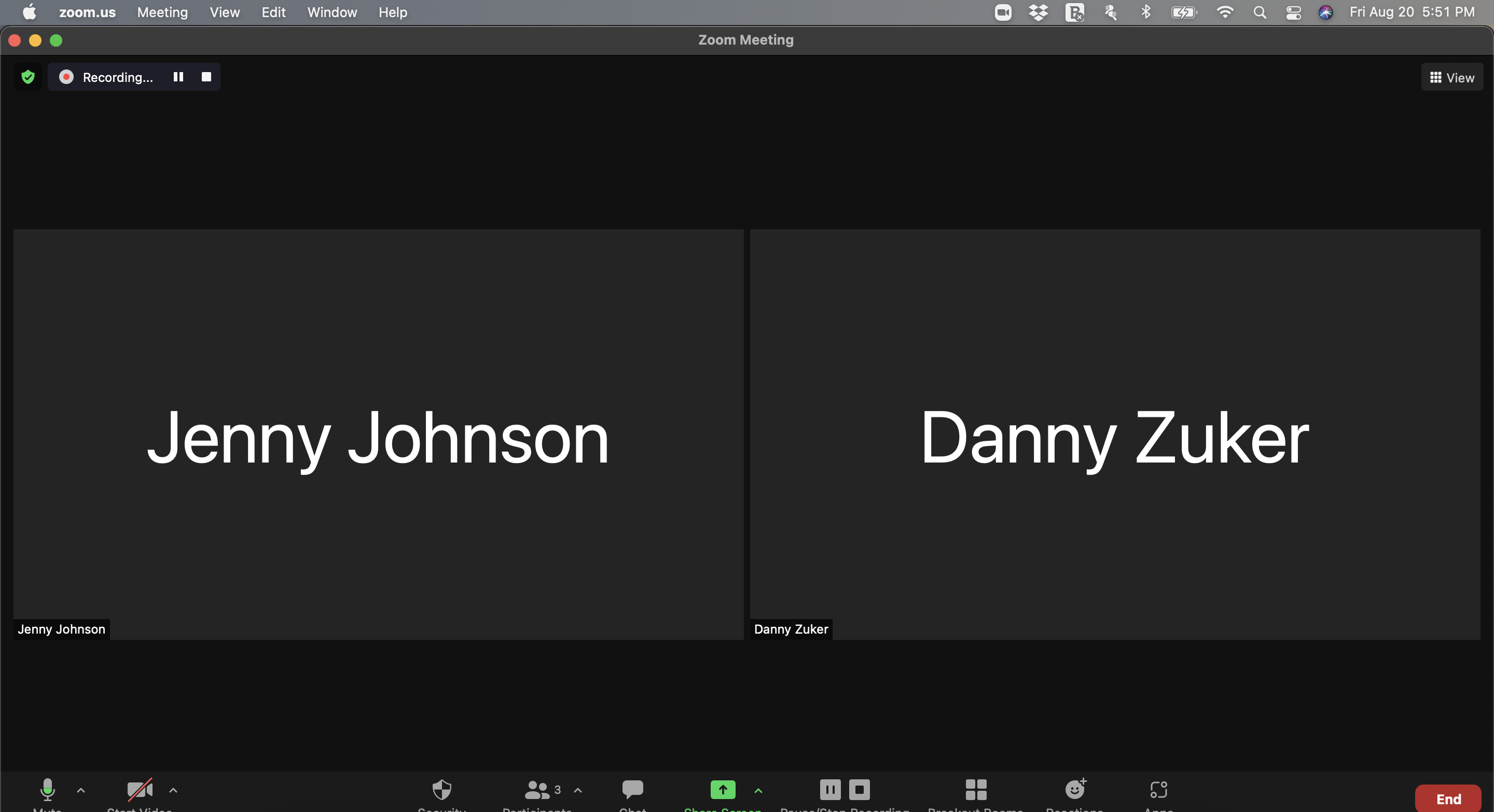Stop recording using bottom toolbar stop button
This screenshot has height=812, width=1494.
point(860,789)
